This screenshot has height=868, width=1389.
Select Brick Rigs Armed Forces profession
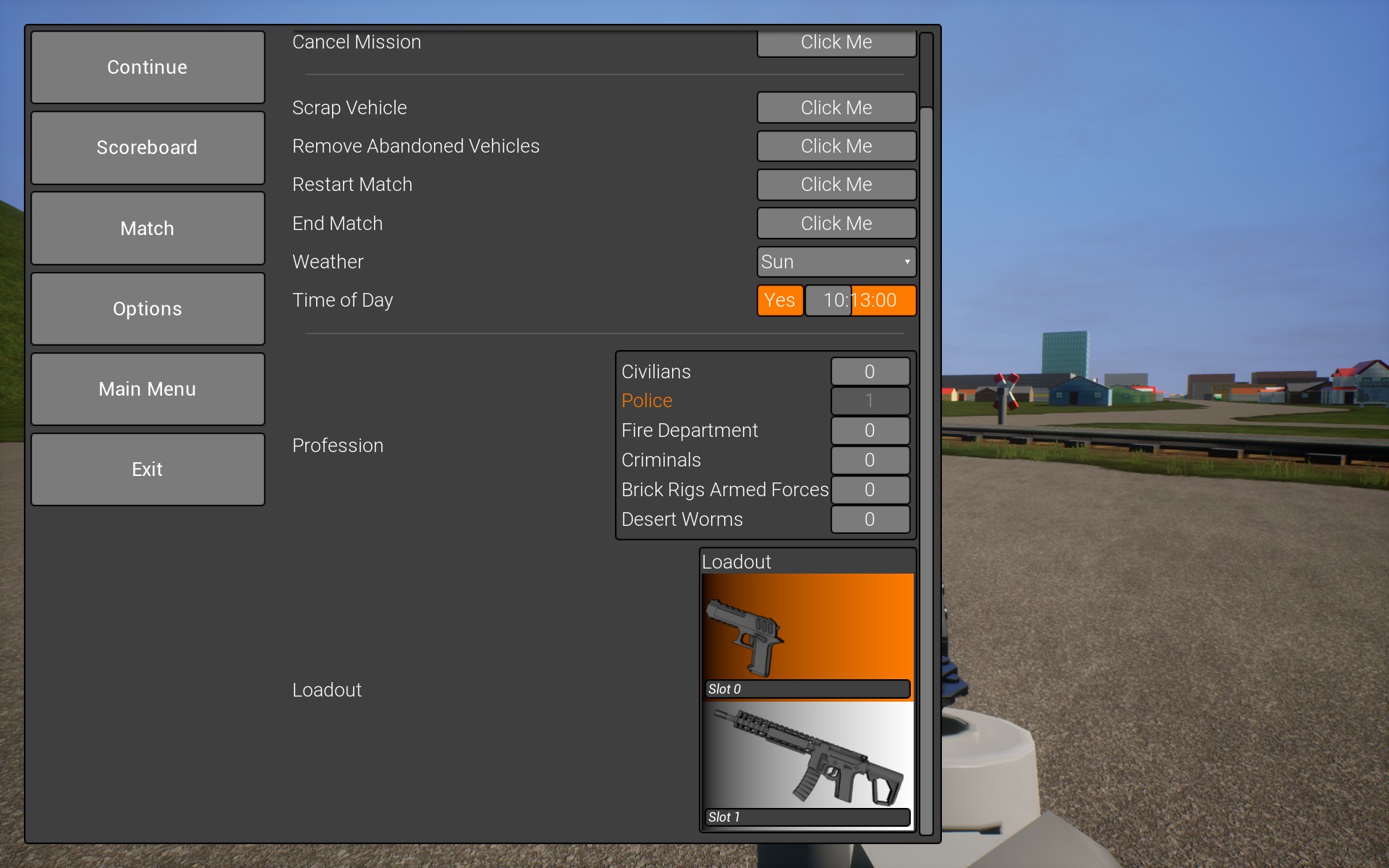724,490
